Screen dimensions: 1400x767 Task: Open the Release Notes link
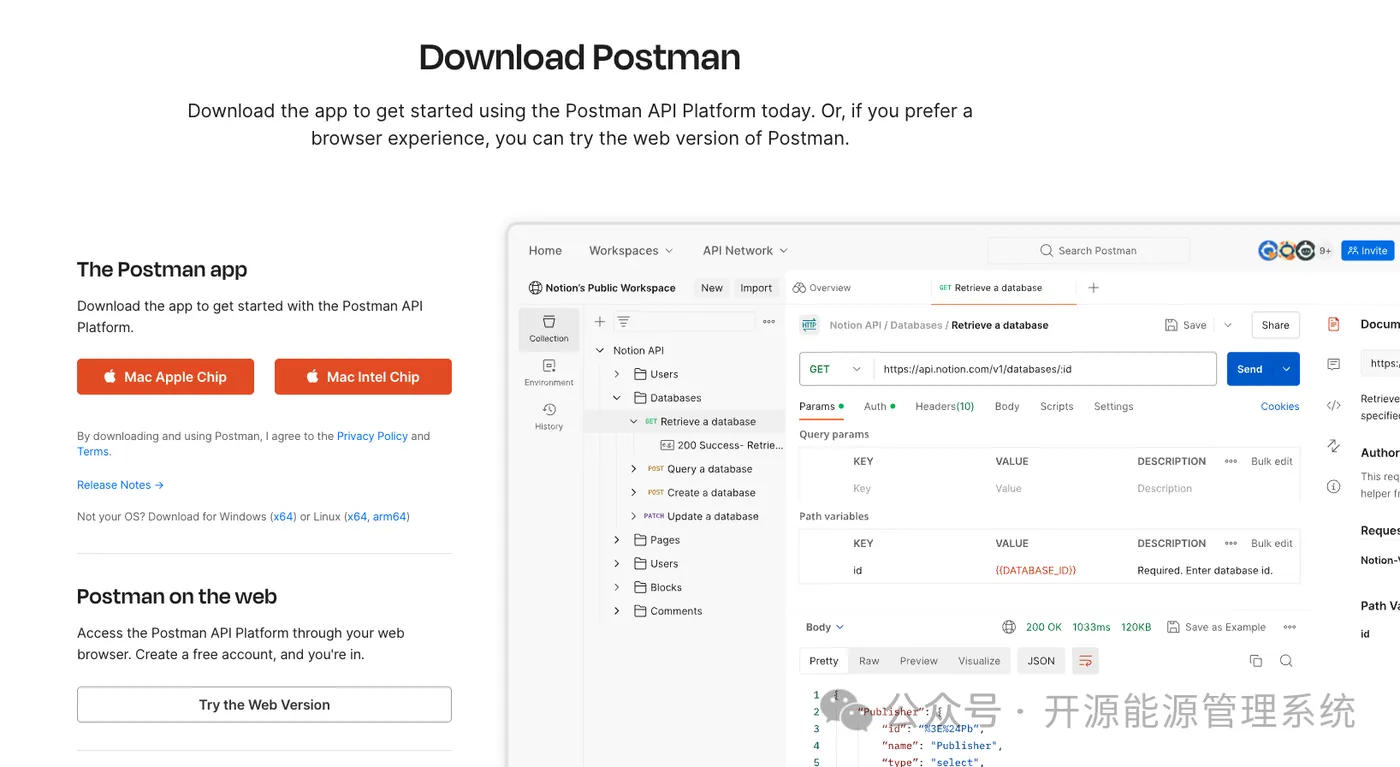[x=120, y=485]
